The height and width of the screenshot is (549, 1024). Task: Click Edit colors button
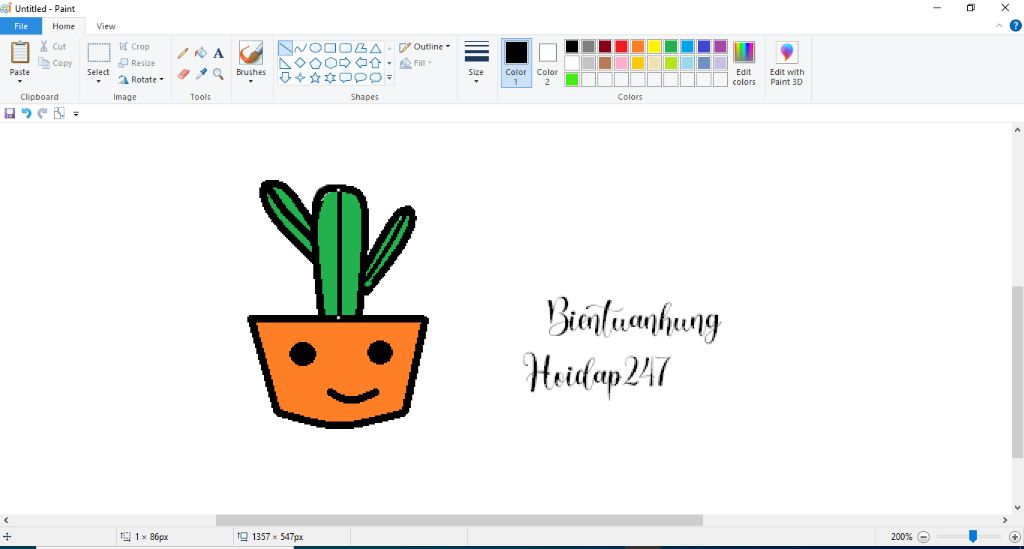pos(744,63)
